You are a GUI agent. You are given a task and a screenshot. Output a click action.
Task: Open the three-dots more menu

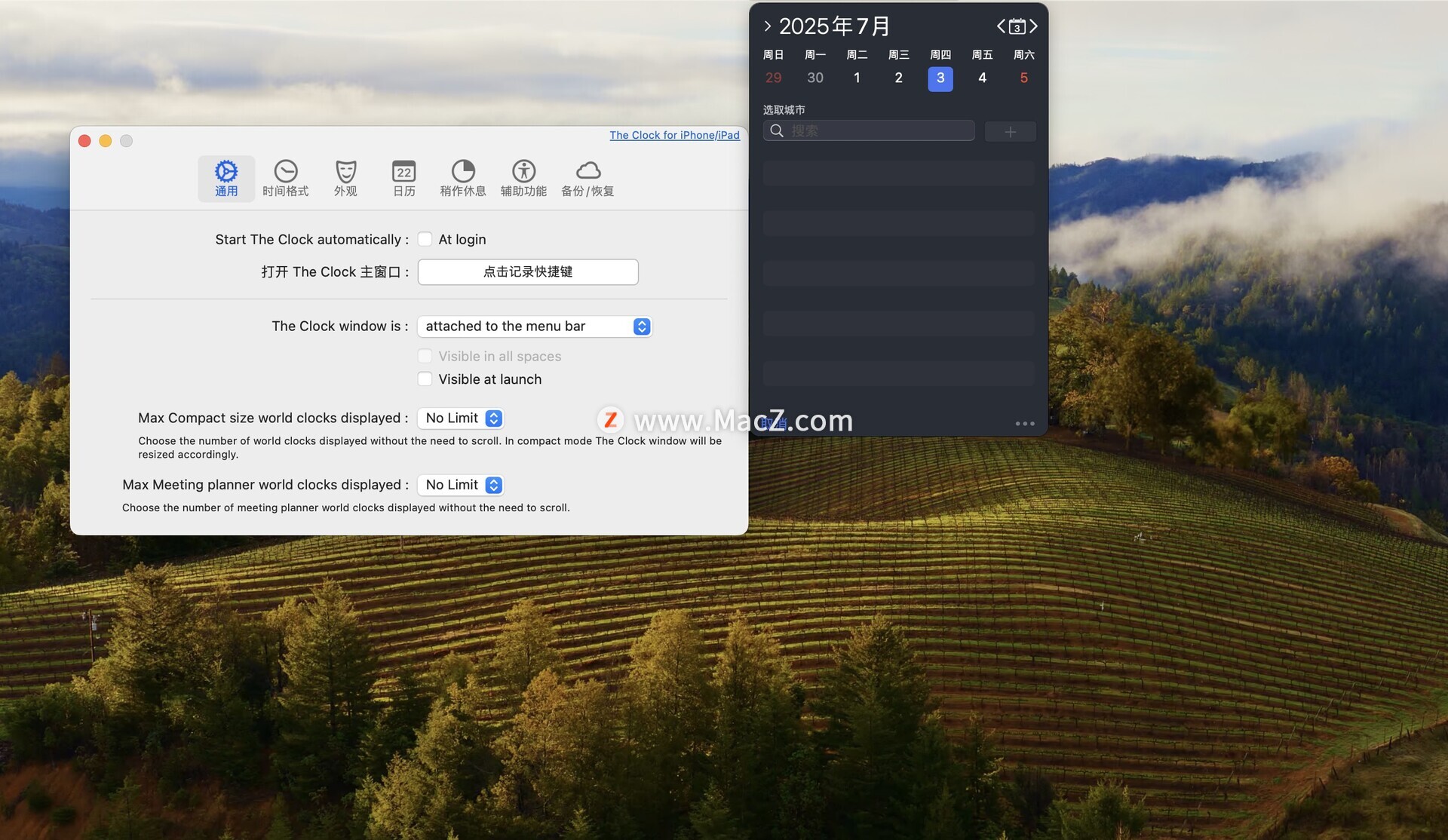[x=1025, y=424]
